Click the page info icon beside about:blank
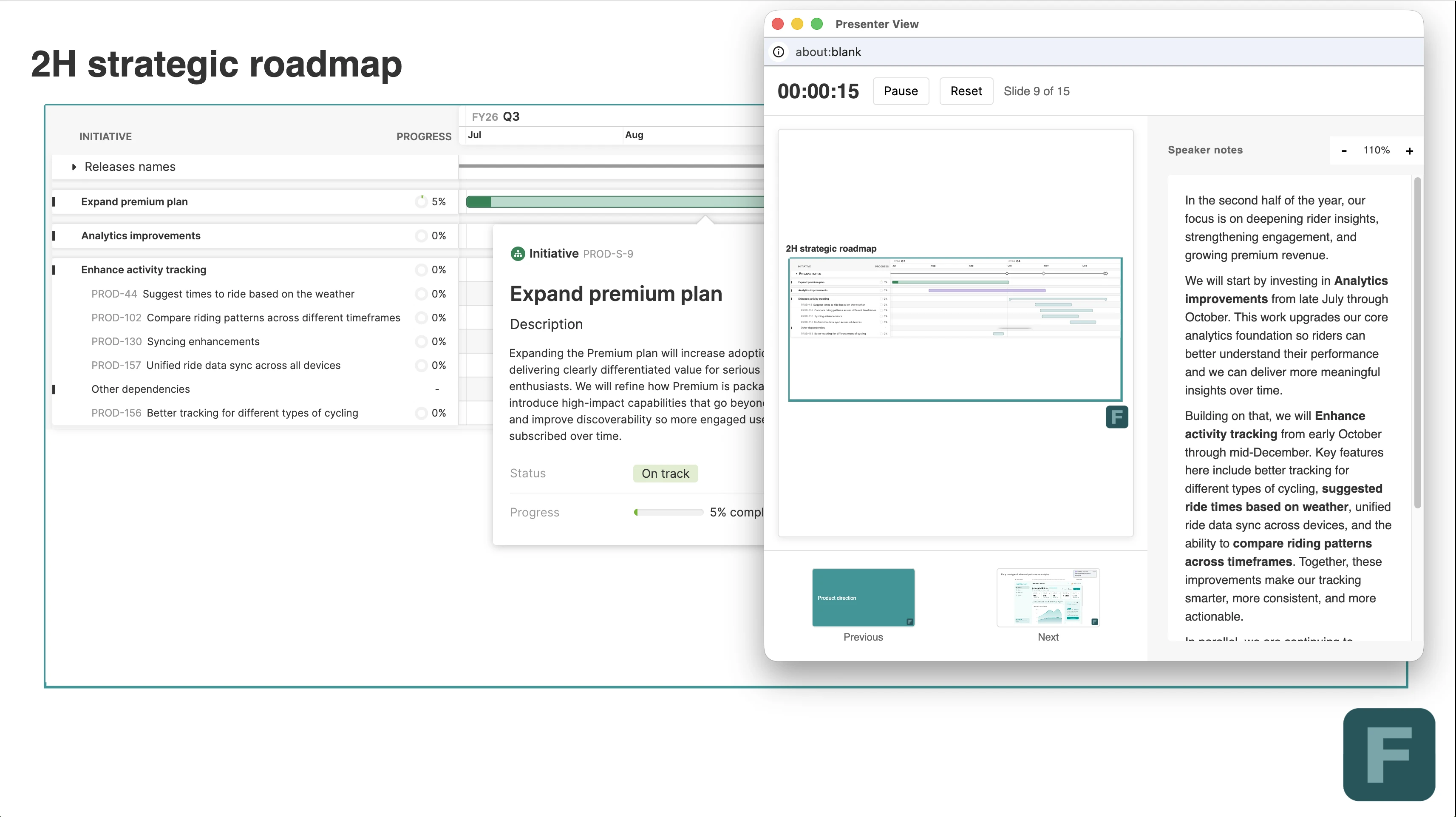Screen dimensions: 1456x817 point(778,52)
